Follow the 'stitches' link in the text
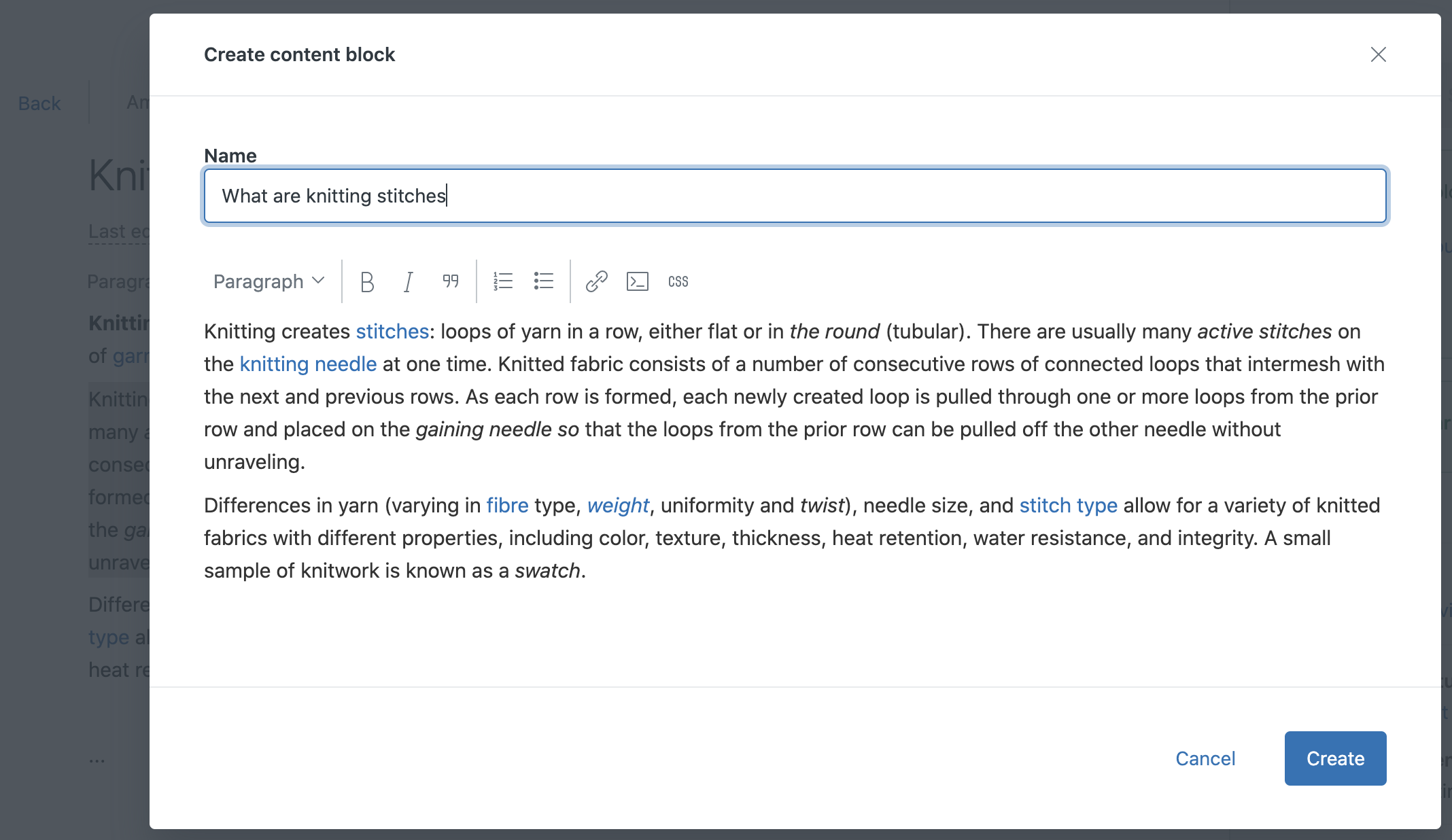This screenshot has width=1452, height=840. (x=392, y=332)
